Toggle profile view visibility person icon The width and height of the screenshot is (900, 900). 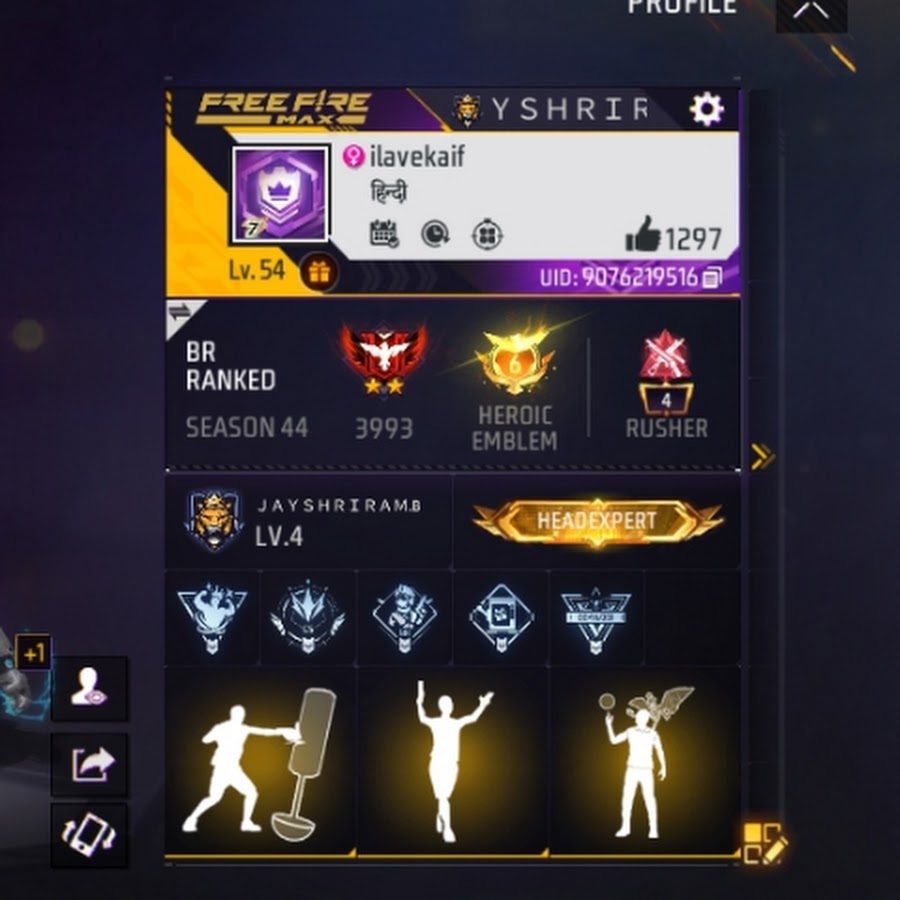pyautogui.click(x=90, y=688)
